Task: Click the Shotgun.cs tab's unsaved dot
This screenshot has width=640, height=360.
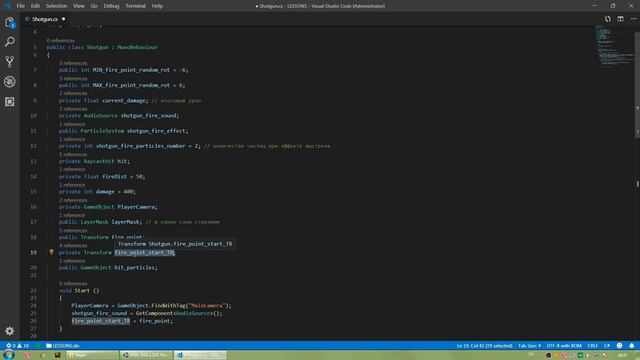Action: [x=63, y=19]
